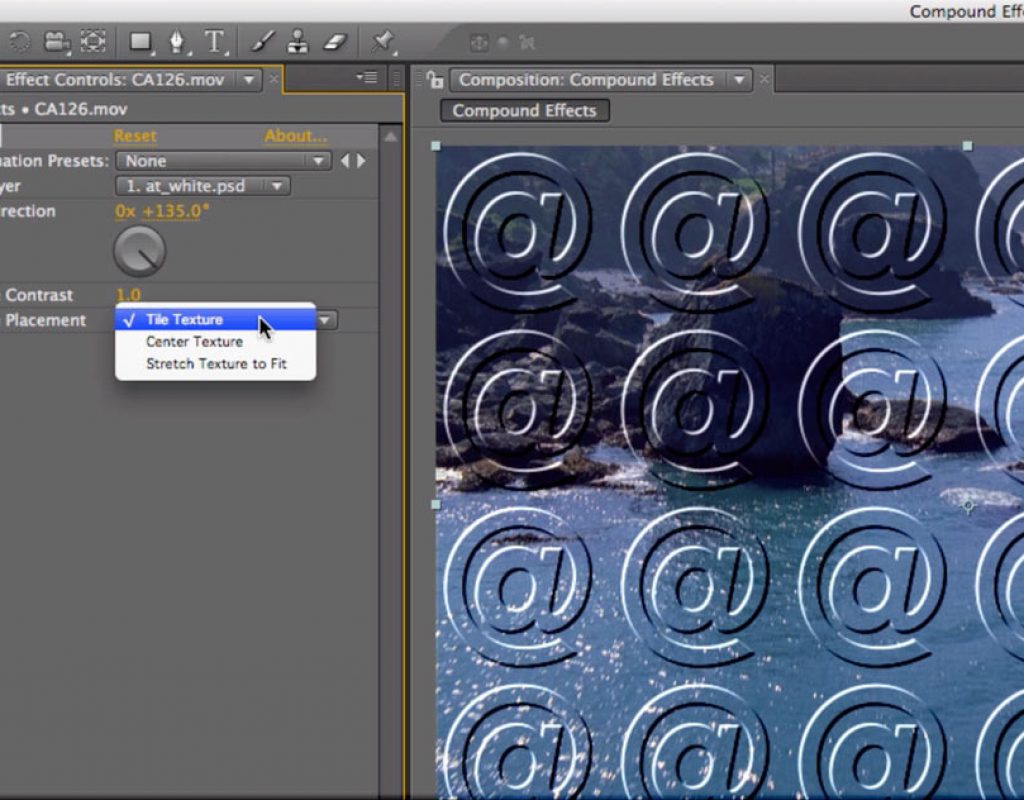Image resolution: width=1024 pixels, height=800 pixels.
Task: Click the 0x direction revolutions value
Action: 125,211
